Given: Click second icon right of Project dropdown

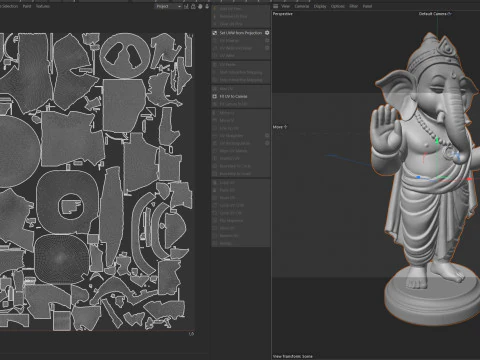Looking at the screenshot, I should point(193,6).
